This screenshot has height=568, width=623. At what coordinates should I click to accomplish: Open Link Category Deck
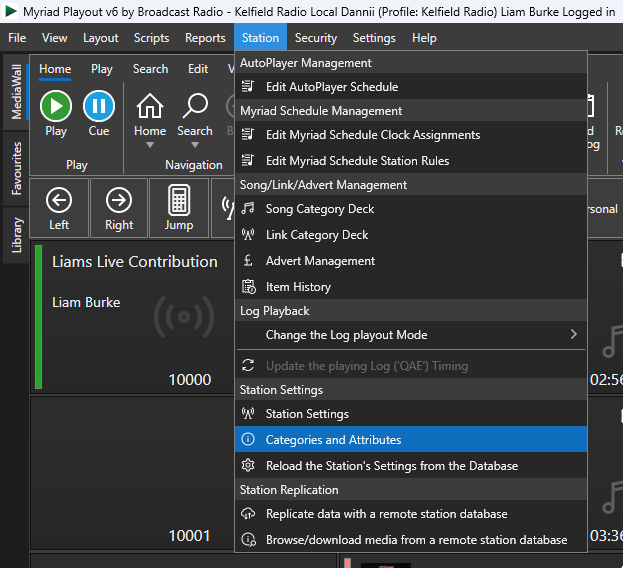(x=316, y=235)
